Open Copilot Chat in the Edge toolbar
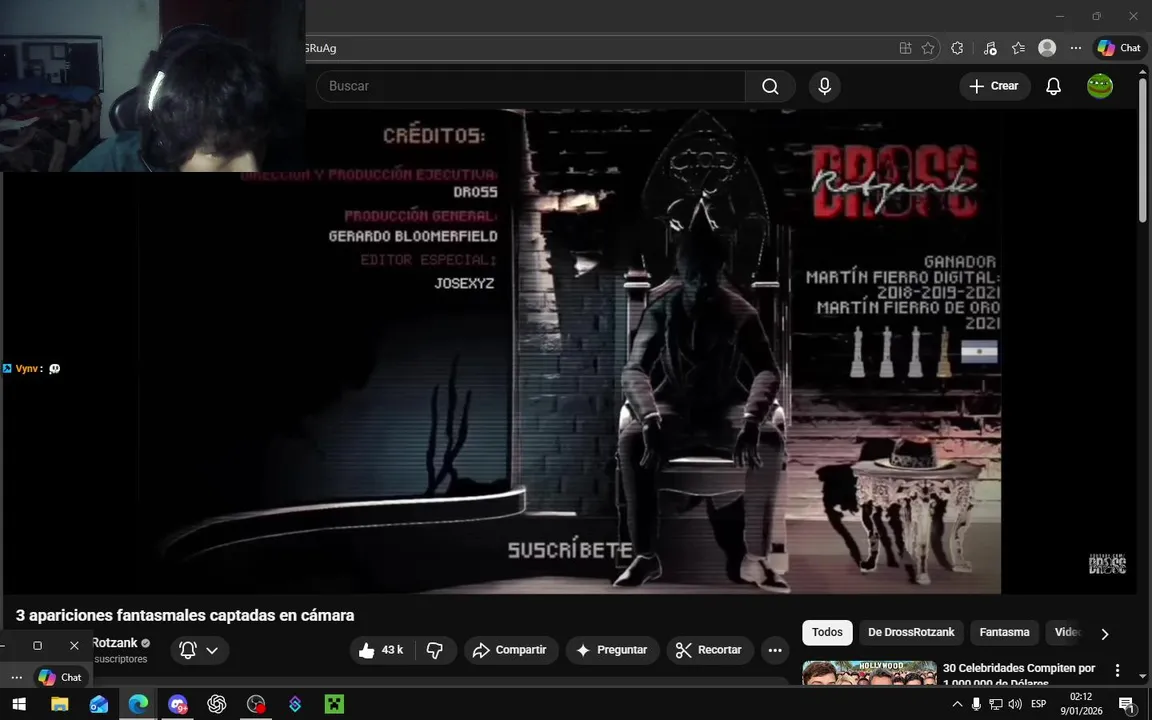Image resolution: width=1152 pixels, height=720 pixels. click(1119, 48)
